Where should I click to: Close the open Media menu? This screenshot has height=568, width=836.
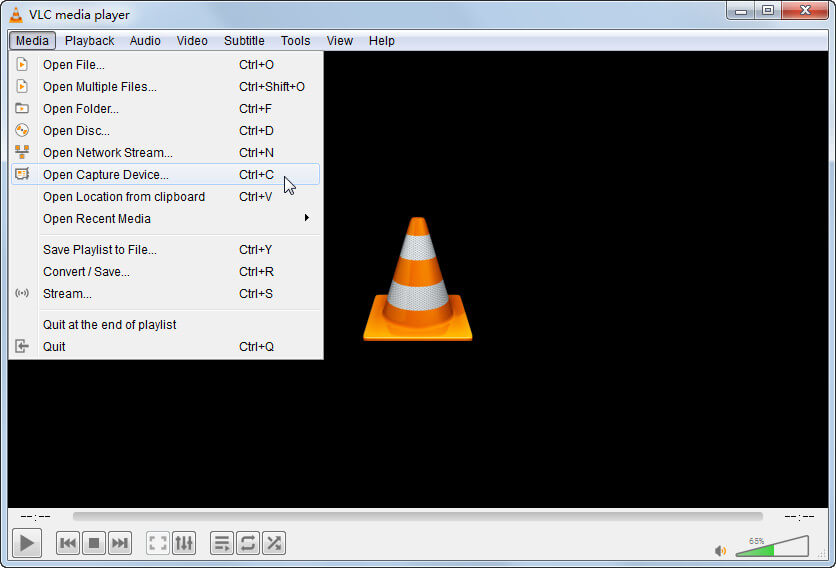(x=32, y=41)
